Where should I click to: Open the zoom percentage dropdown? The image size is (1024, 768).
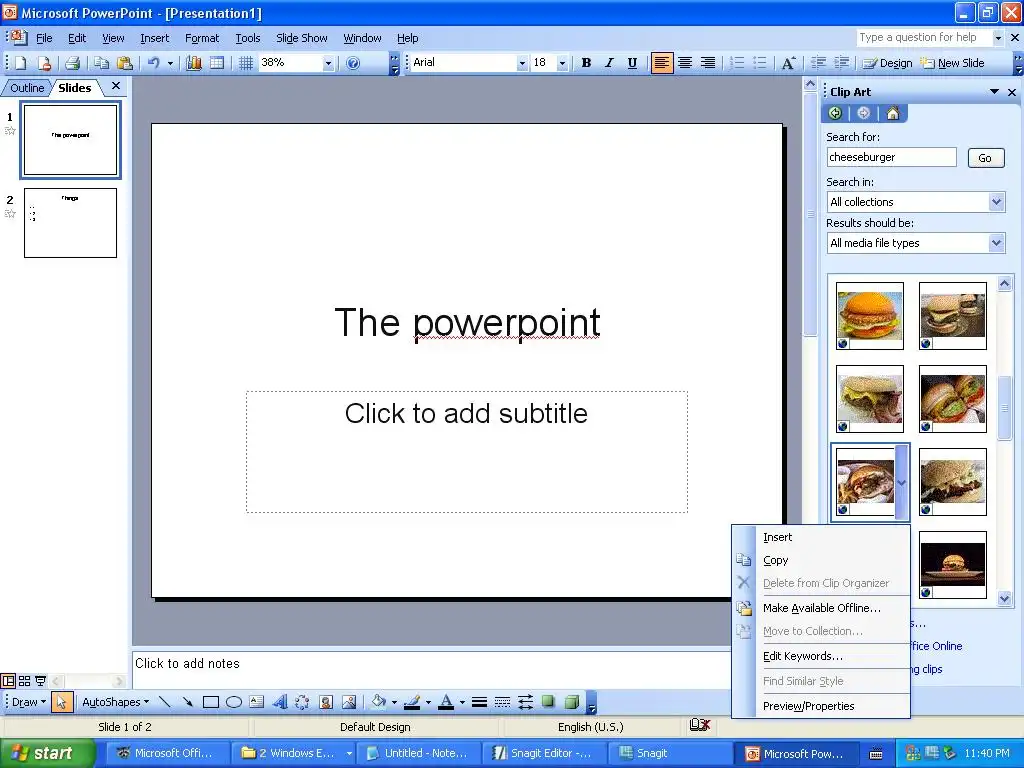coord(328,63)
